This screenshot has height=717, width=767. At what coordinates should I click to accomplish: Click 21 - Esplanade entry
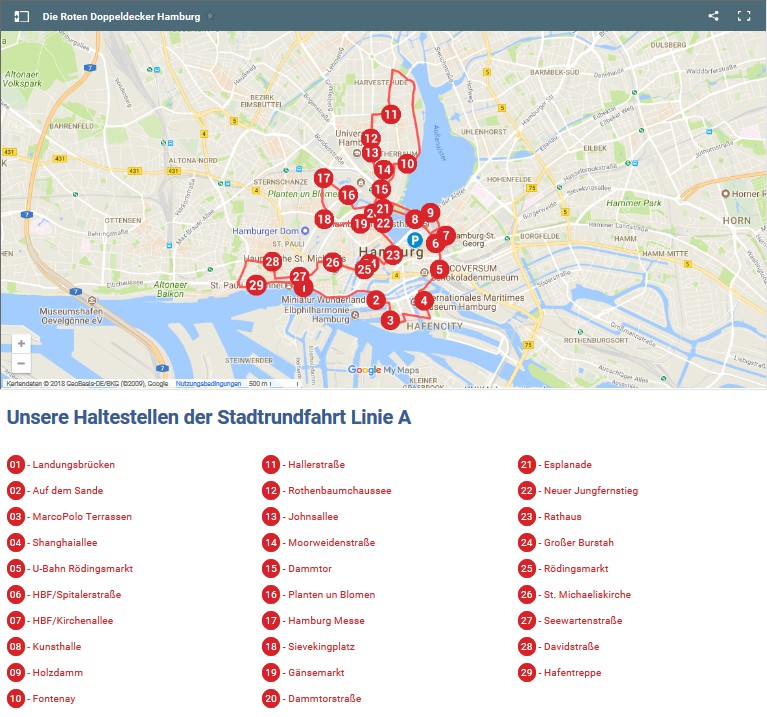[555, 464]
